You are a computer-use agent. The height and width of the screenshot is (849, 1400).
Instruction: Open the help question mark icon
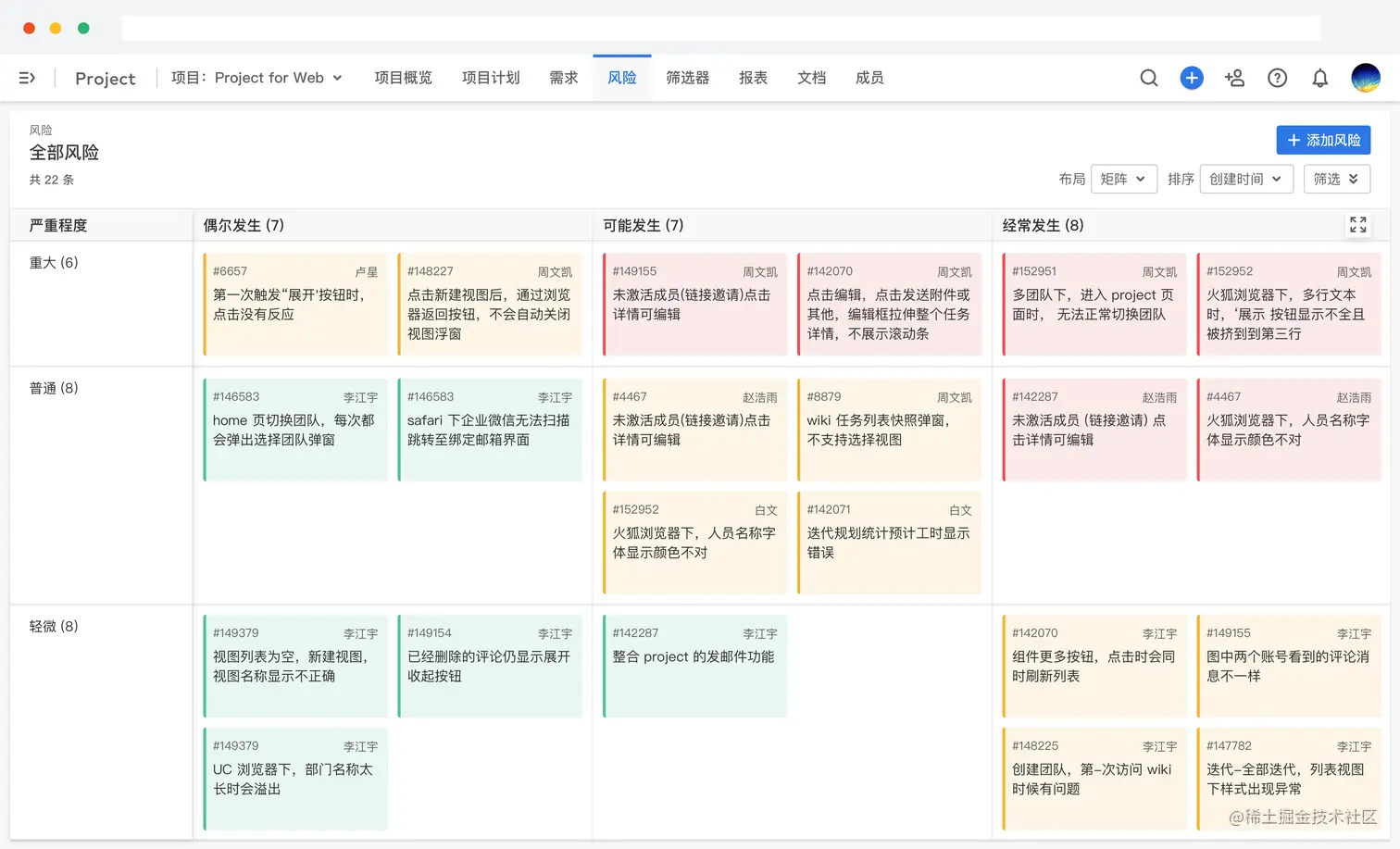[1278, 78]
